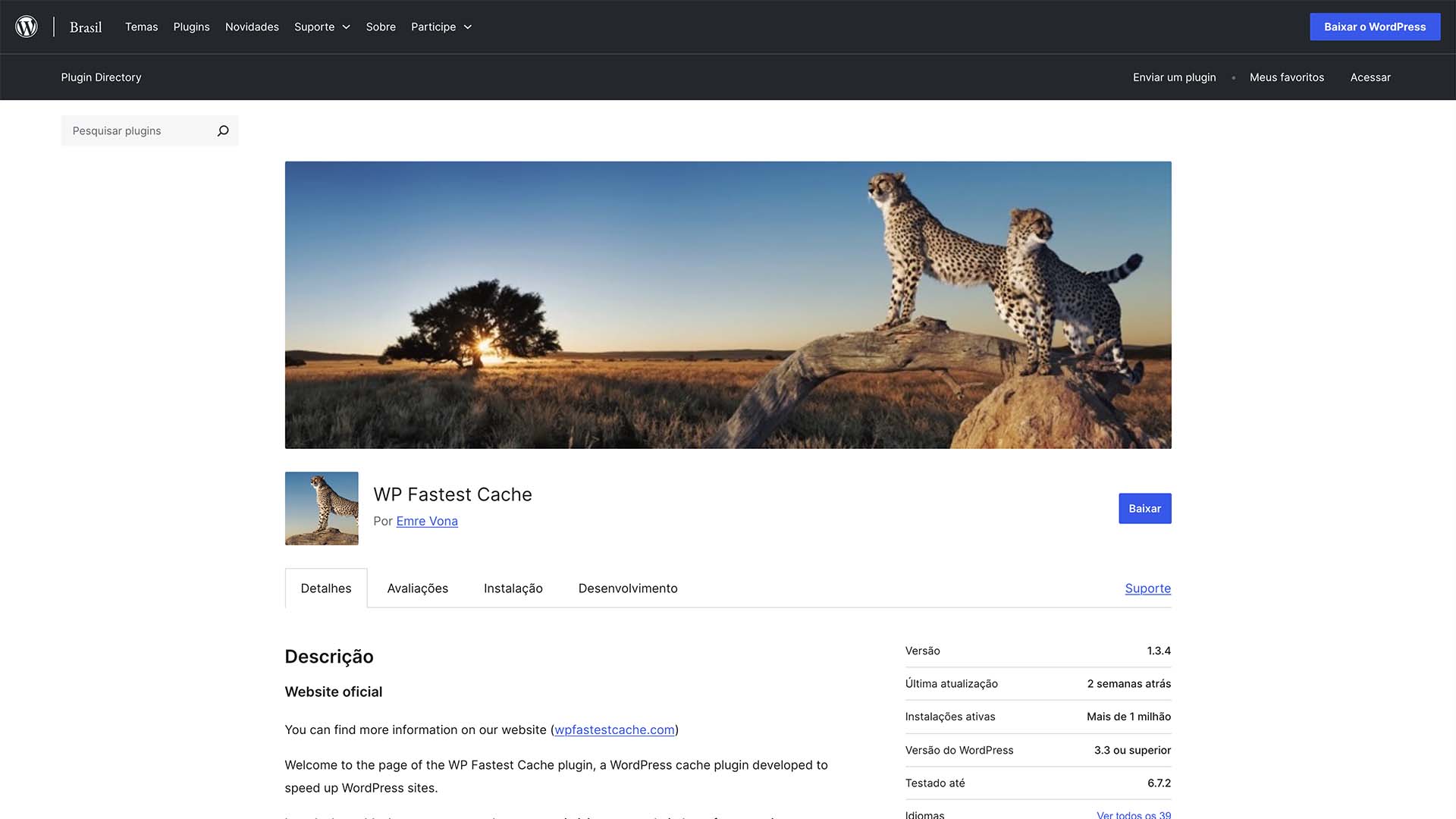Switch to the Instalação tab

[x=513, y=588]
